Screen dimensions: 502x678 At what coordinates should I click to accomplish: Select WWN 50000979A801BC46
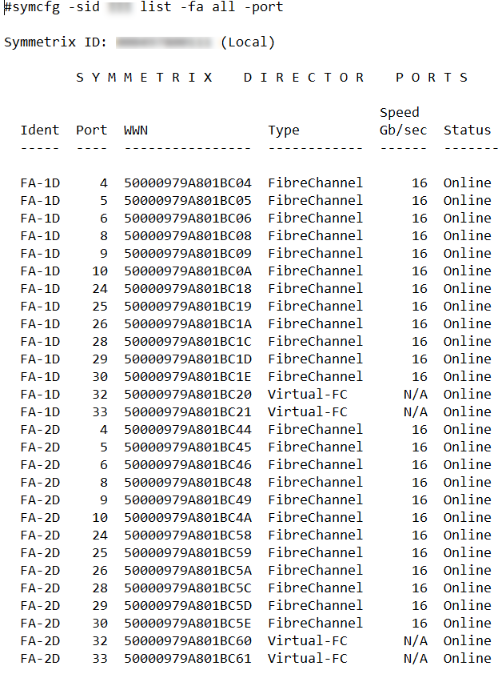click(x=188, y=465)
